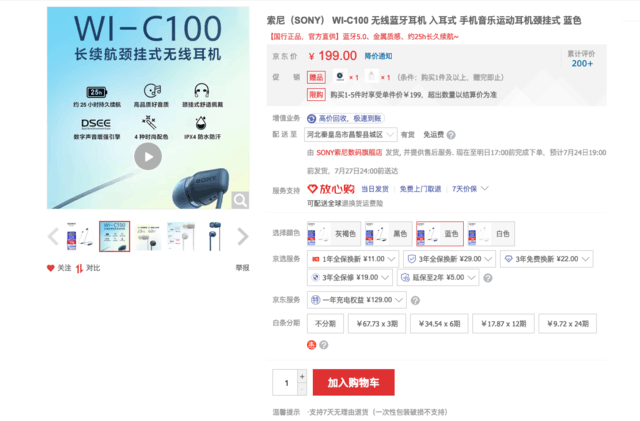Open 200+ cumulative reviews
This screenshot has height=421, width=640.
582,63
